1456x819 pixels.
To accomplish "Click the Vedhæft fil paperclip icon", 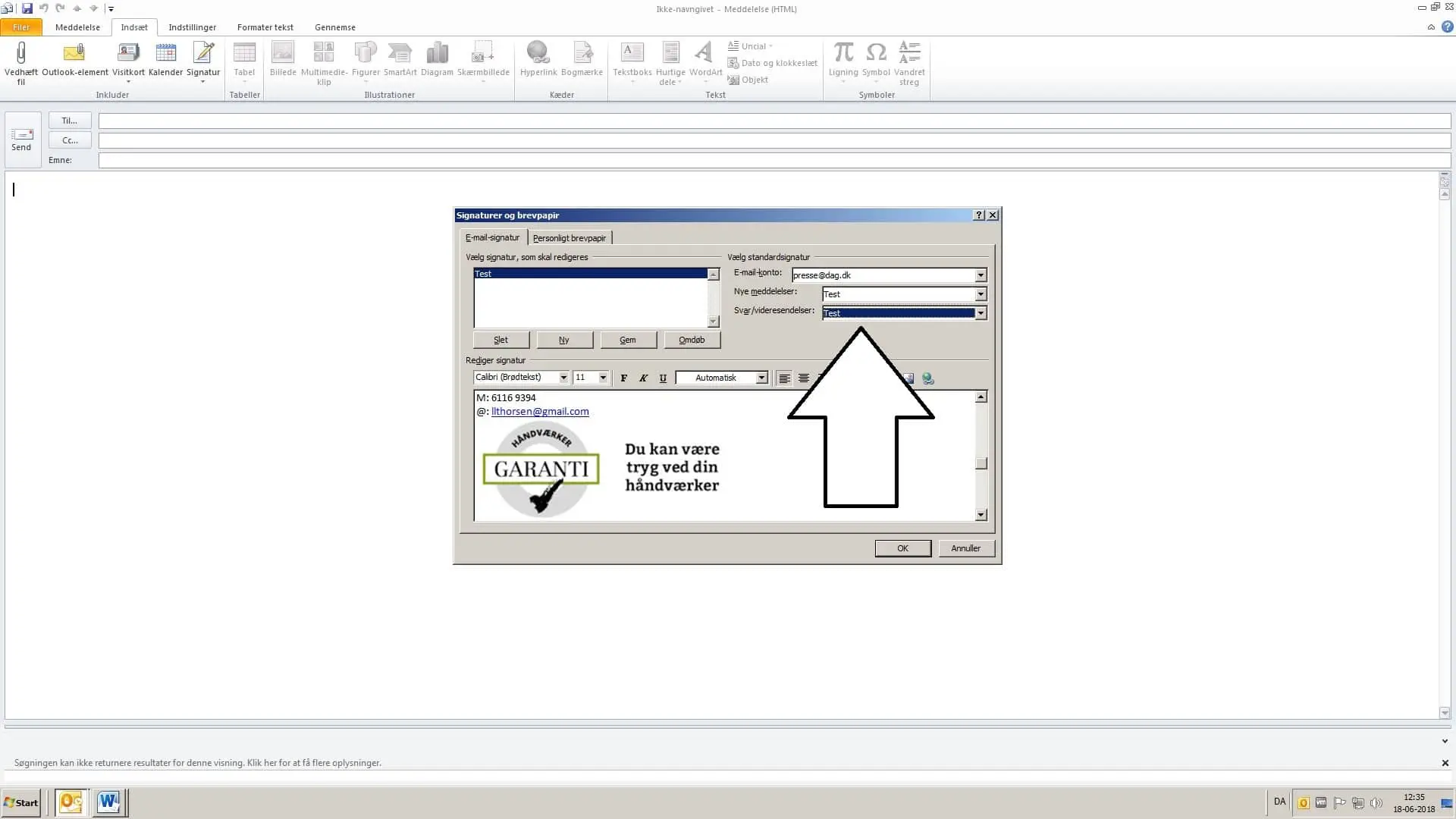I will coord(20,53).
